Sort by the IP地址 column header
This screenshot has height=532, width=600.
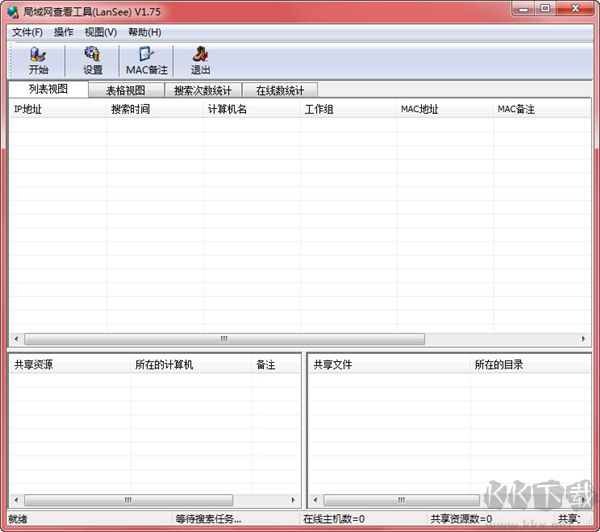(x=57, y=109)
